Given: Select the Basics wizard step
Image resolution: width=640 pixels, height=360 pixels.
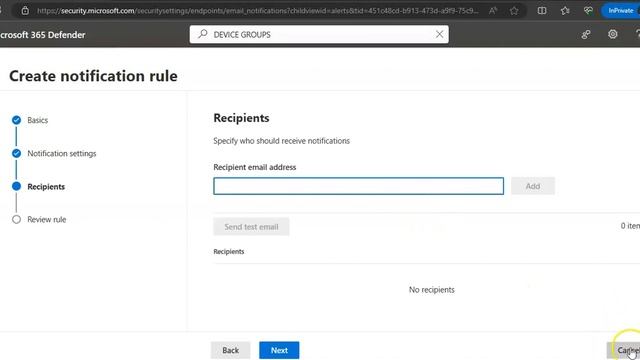Looking at the screenshot, I should [38, 120].
